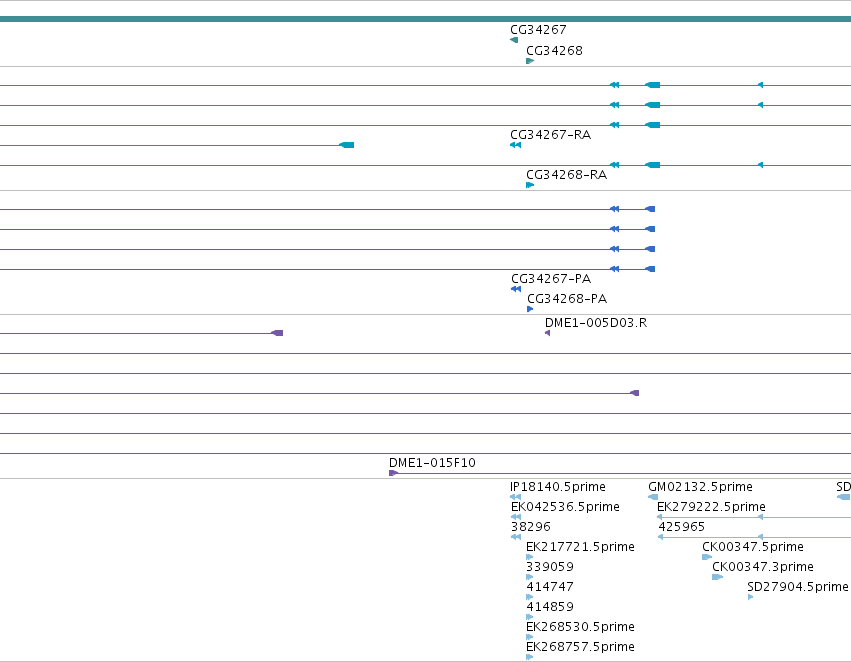Select the EK268530.5prime EST label

[580, 627]
